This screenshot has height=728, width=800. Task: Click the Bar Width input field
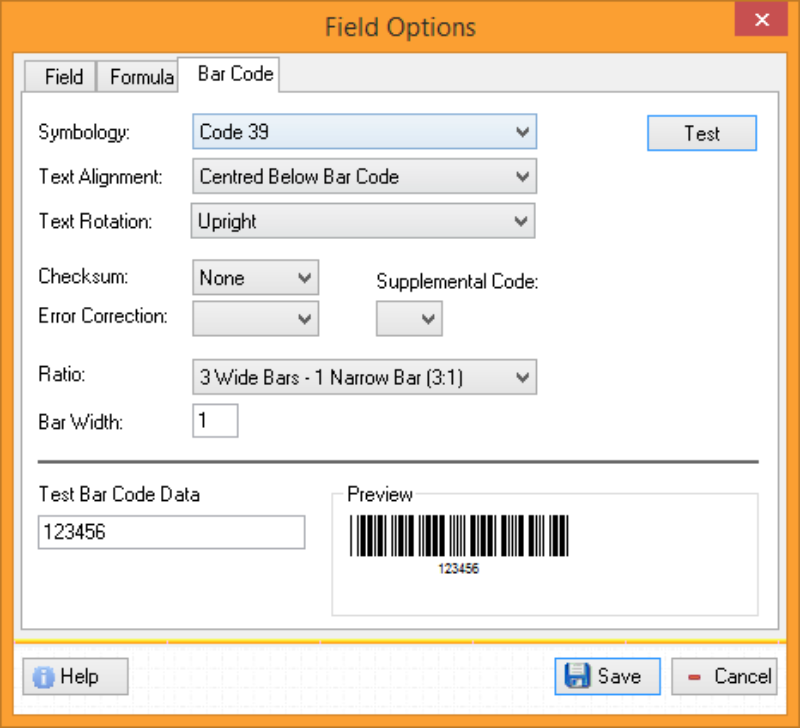point(215,421)
